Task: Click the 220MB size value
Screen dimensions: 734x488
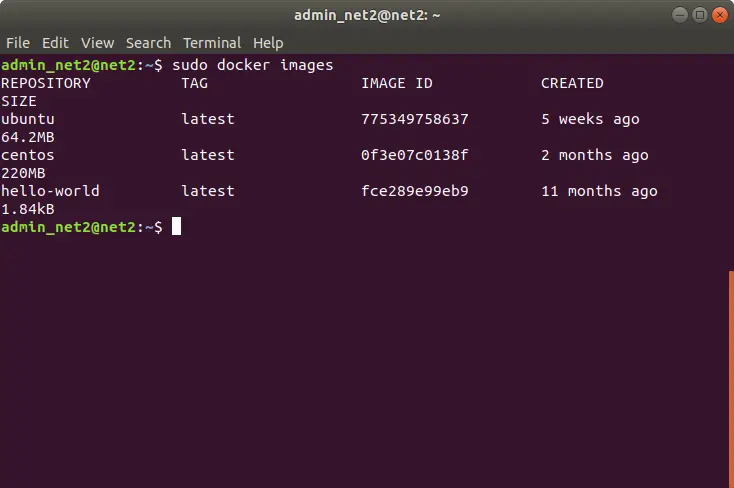Action: [23, 173]
